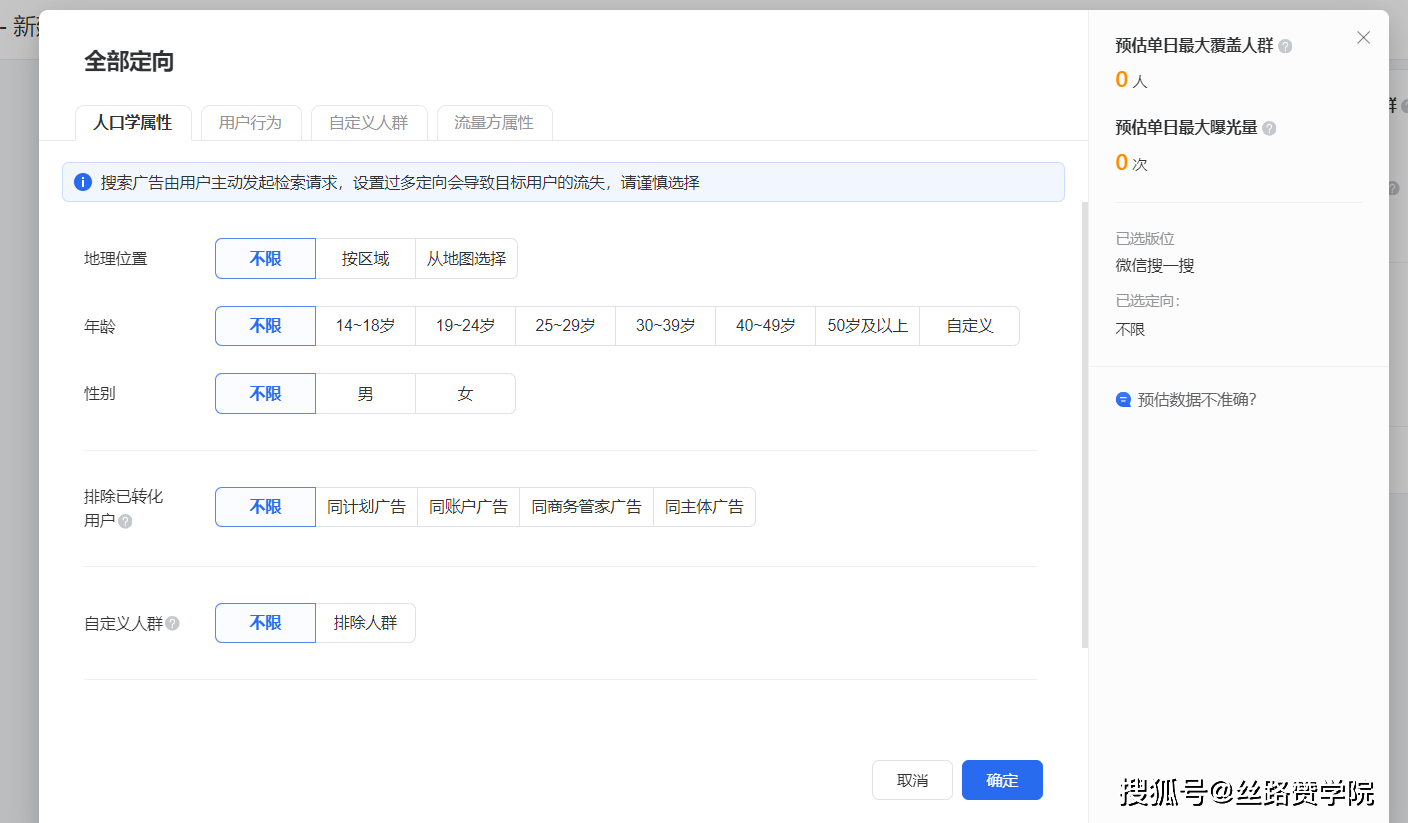Select 不限 for 排除已转化用户
1408x823 pixels.
(x=265, y=507)
